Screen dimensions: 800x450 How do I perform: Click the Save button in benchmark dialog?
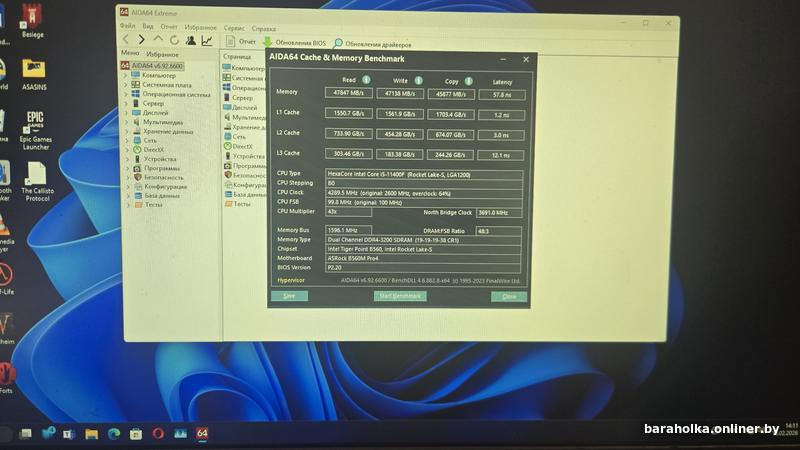(289, 296)
